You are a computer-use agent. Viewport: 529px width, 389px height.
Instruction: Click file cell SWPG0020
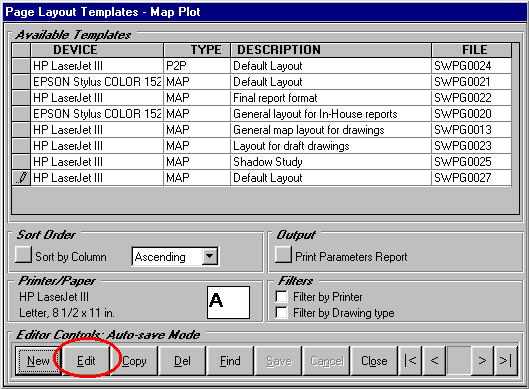[x=471, y=114]
